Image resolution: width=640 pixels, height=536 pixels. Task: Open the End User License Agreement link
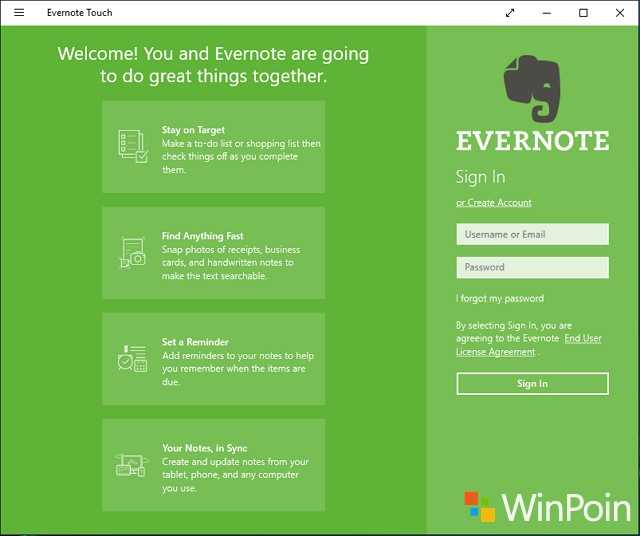pos(529,345)
